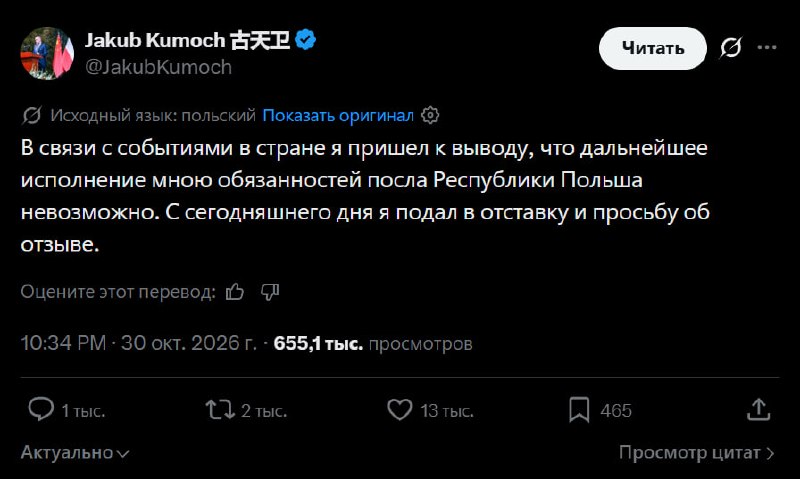This screenshot has width=800, height=479.
Task: Bookmark the post with bookmark icon
Action: pyautogui.click(x=579, y=410)
